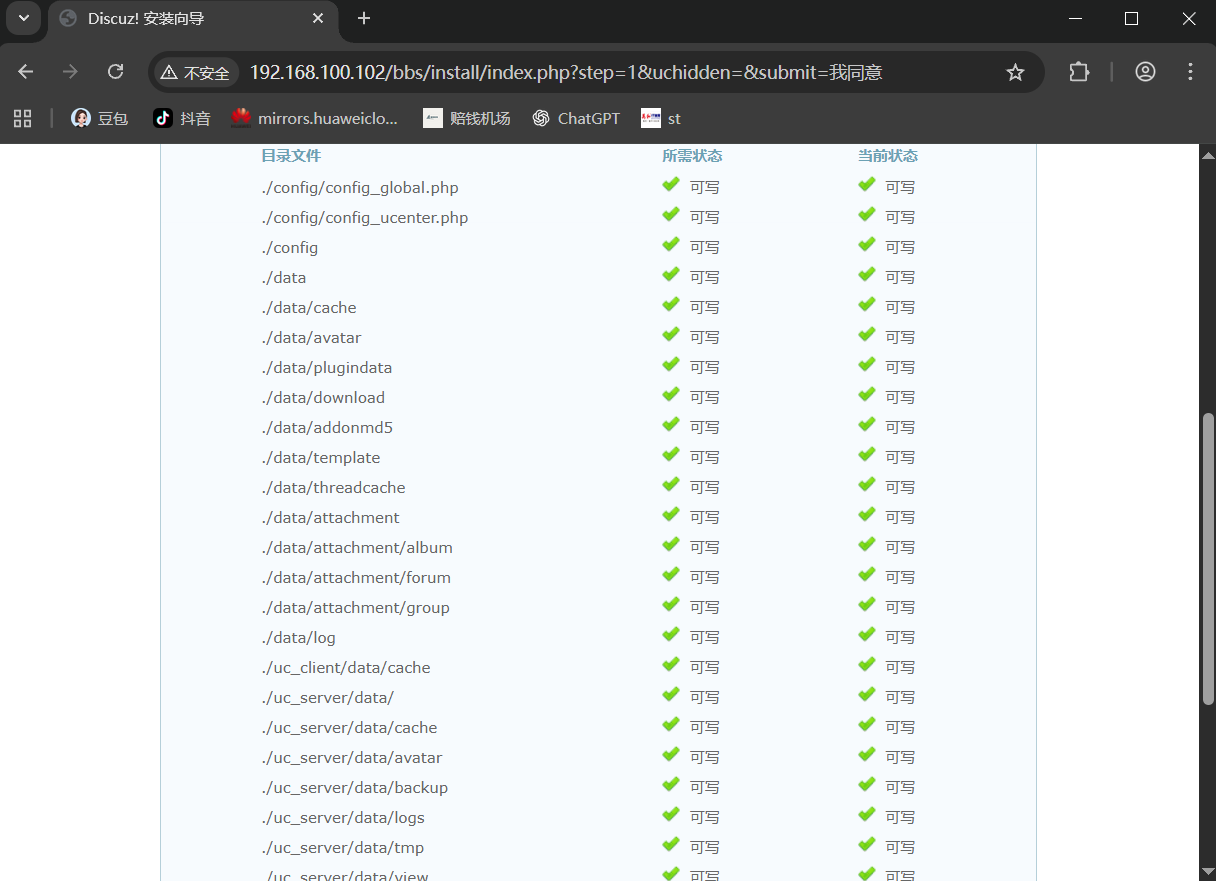The width and height of the screenshot is (1216, 881).
Task: Click ./uc_server/data/logs row text
Action: [343, 817]
